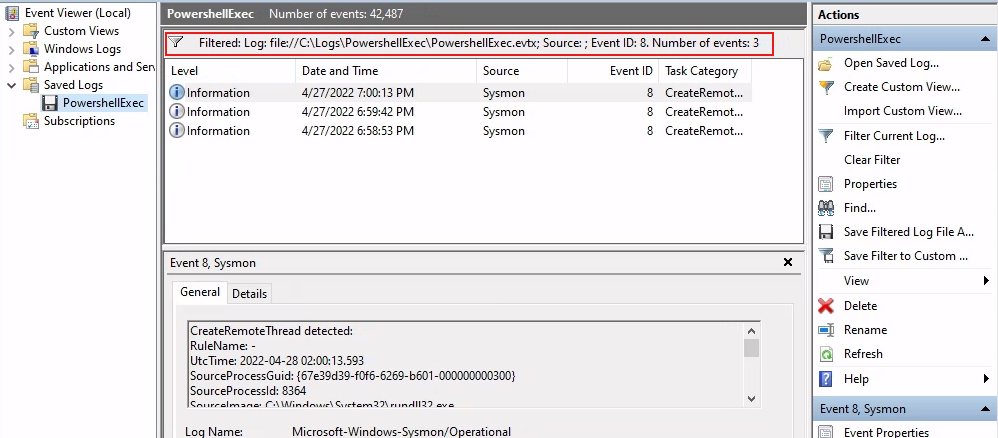Click the CreateRemoteThread detected line
The image size is (998, 438).
tap(271, 330)
